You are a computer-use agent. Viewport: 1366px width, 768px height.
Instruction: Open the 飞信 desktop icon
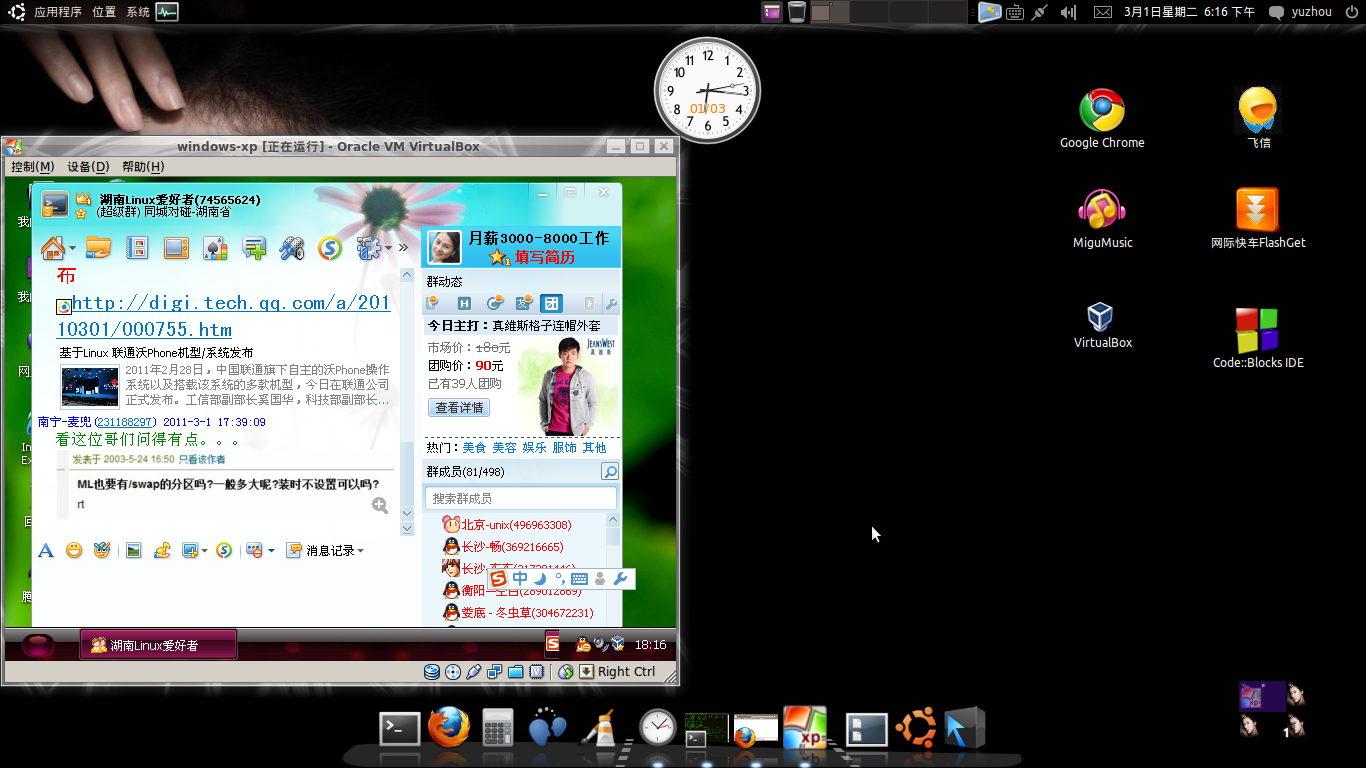1258,118
